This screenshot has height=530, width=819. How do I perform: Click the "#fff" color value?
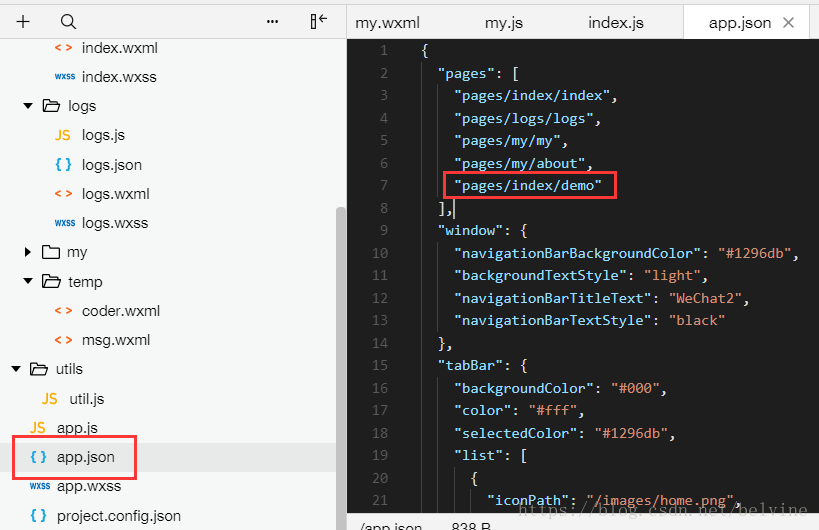click(553, 410)
